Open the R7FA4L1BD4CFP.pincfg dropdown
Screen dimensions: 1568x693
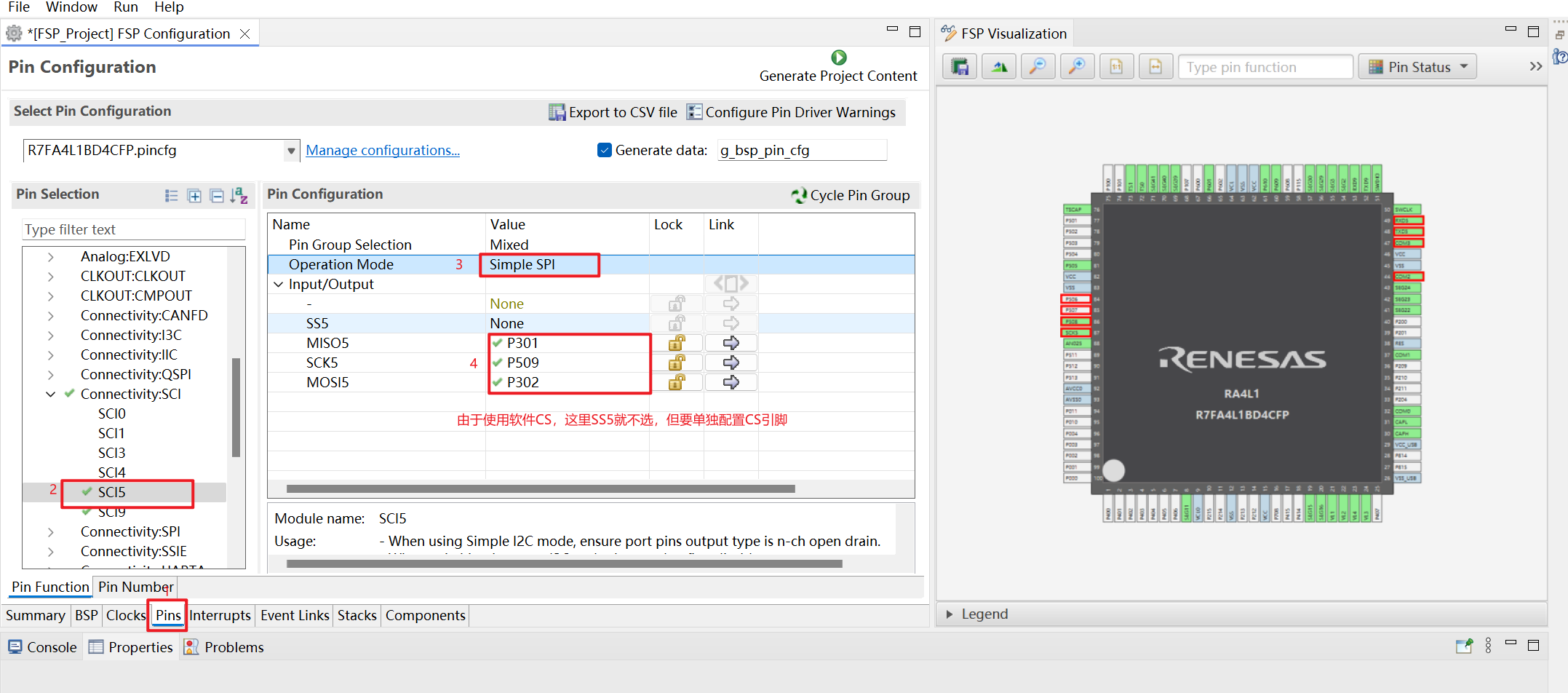pos(291,151)
